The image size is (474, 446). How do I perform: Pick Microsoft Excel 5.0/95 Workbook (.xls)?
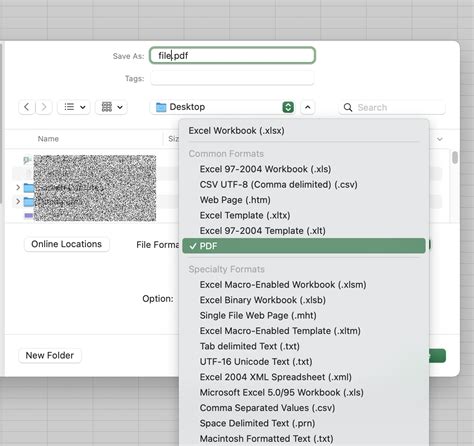pos(304,392)
